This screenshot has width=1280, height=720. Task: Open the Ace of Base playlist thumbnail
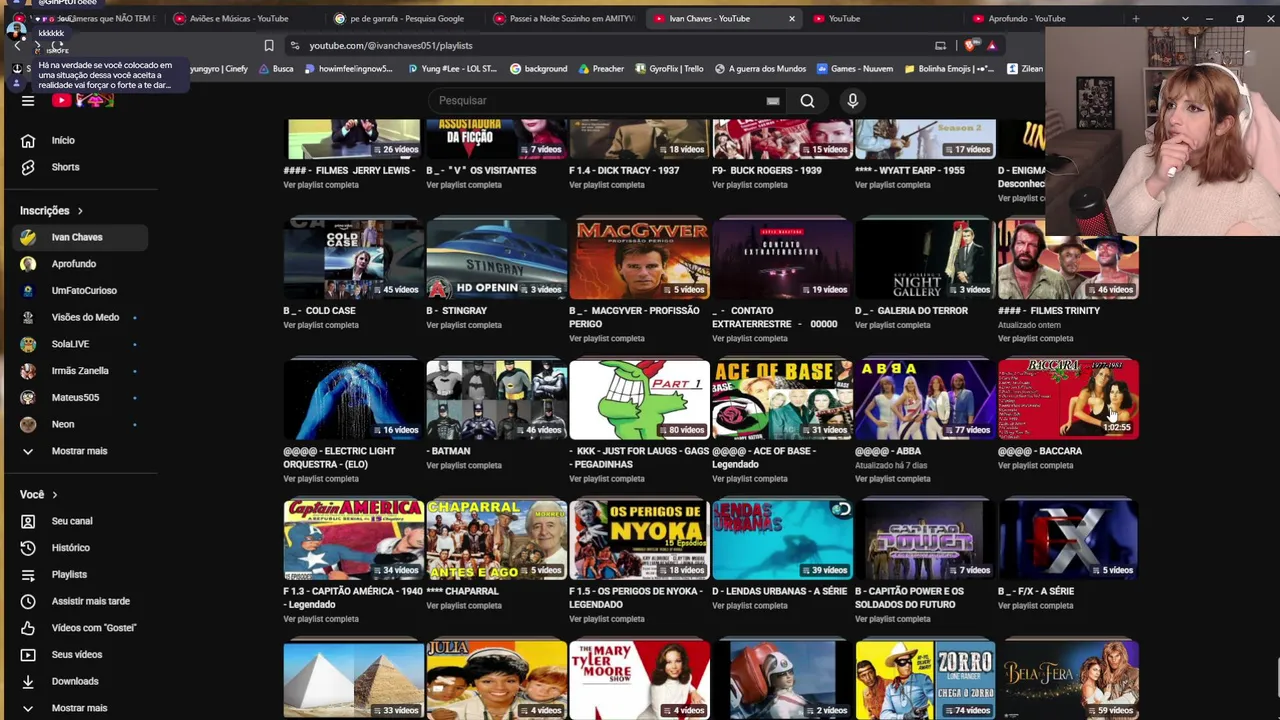(782, 399)
